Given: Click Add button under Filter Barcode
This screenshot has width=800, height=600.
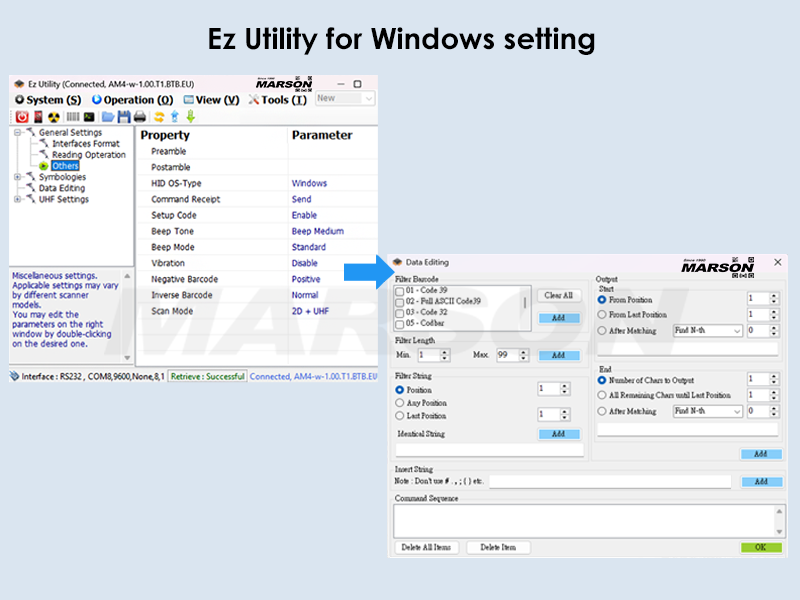Looking at the screenshot, I should (559, 318).
